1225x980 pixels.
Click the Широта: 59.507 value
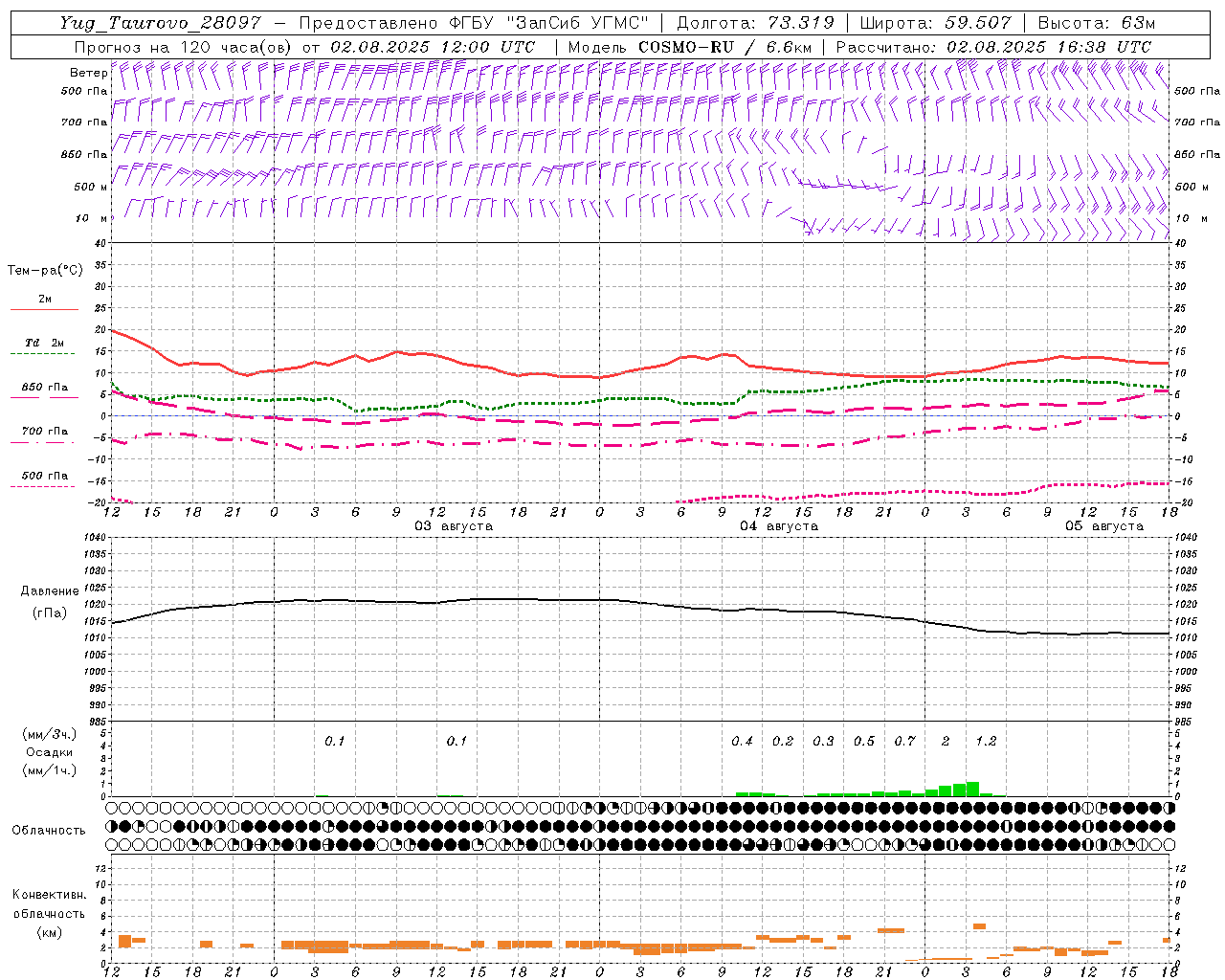[935, 23]
